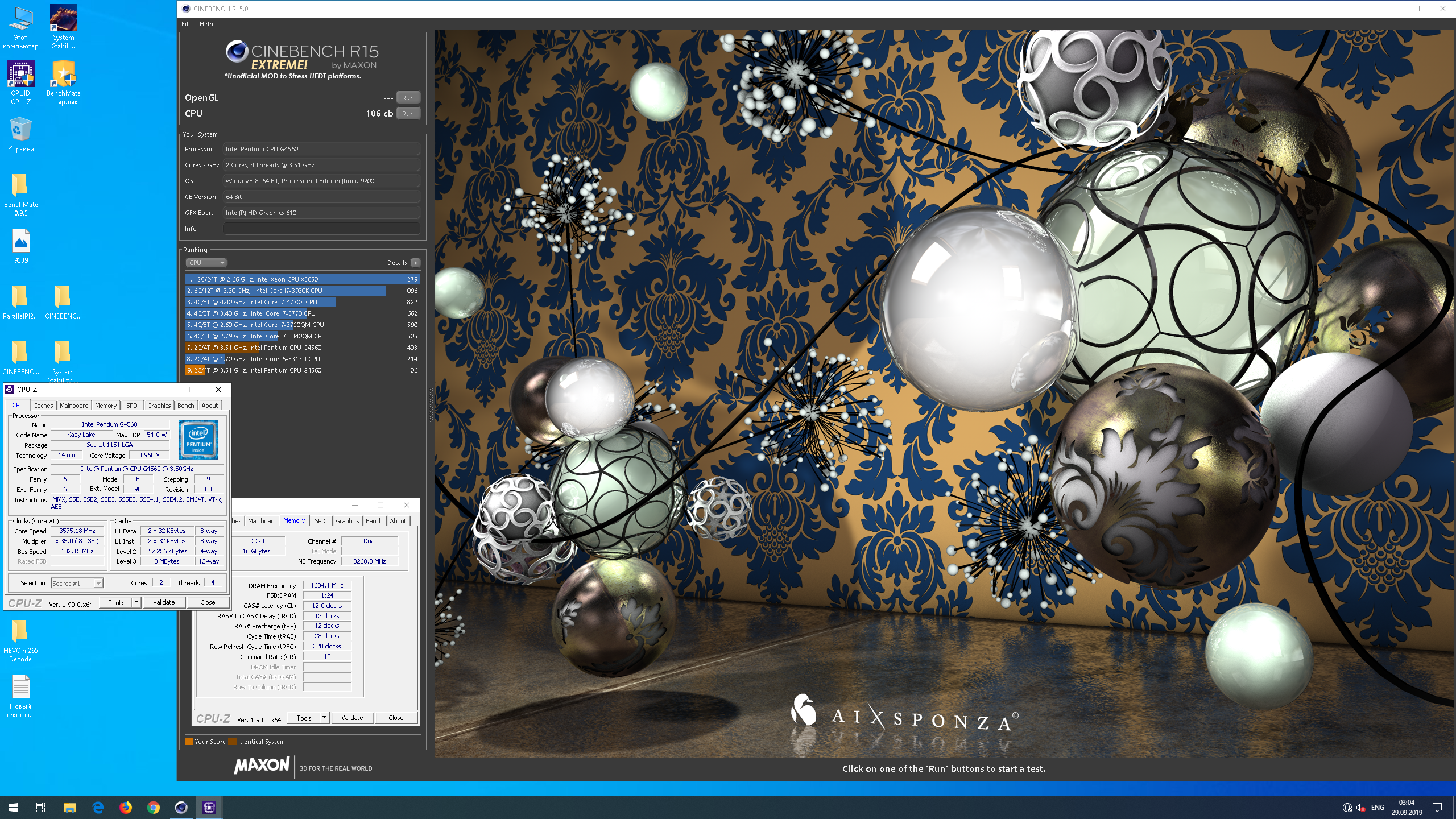Open the About tab in the CPU-Z Memory window
The width and height of the screenshot is (1456, 819).
(398, 521)
